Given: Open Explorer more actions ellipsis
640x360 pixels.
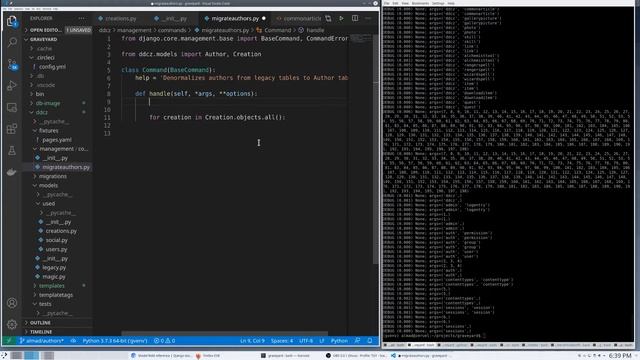Looking at the screenshot, I should 82,18.
